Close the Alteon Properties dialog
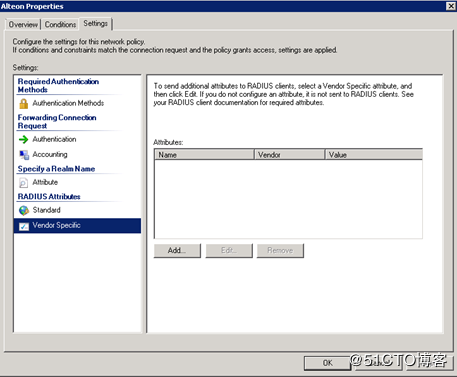Image resolution: width=457 pixels, height=377 pixels. point(451,6)
